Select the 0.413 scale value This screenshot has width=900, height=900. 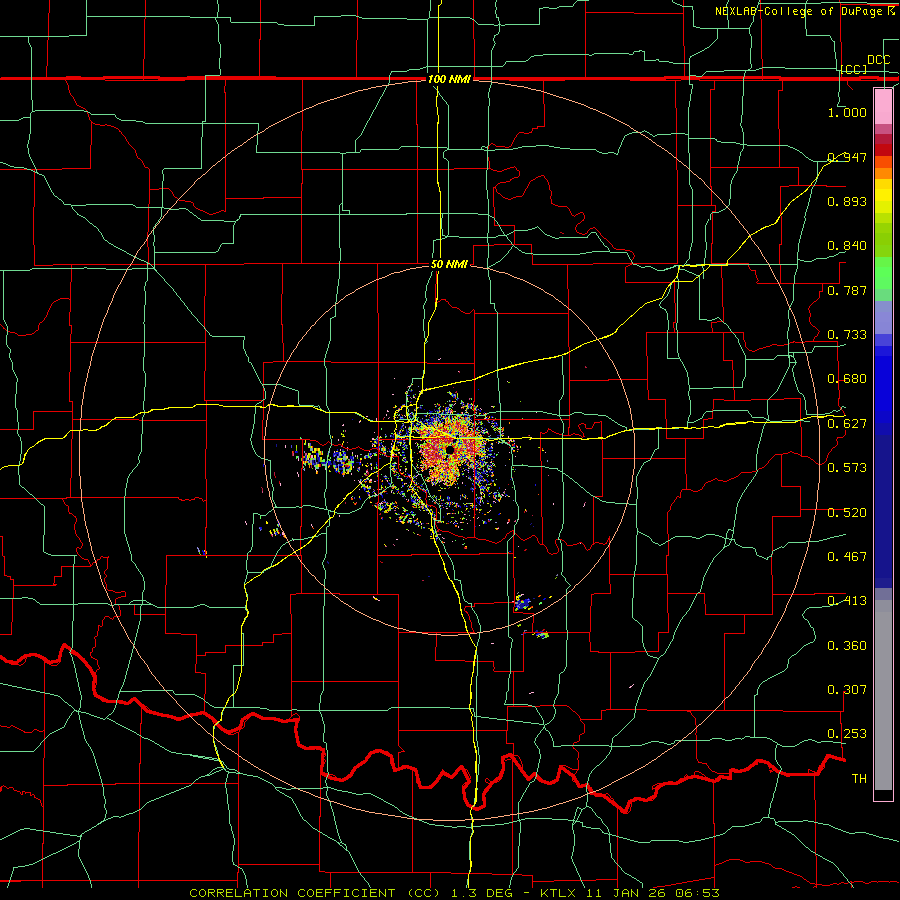[x=847, y=601]
